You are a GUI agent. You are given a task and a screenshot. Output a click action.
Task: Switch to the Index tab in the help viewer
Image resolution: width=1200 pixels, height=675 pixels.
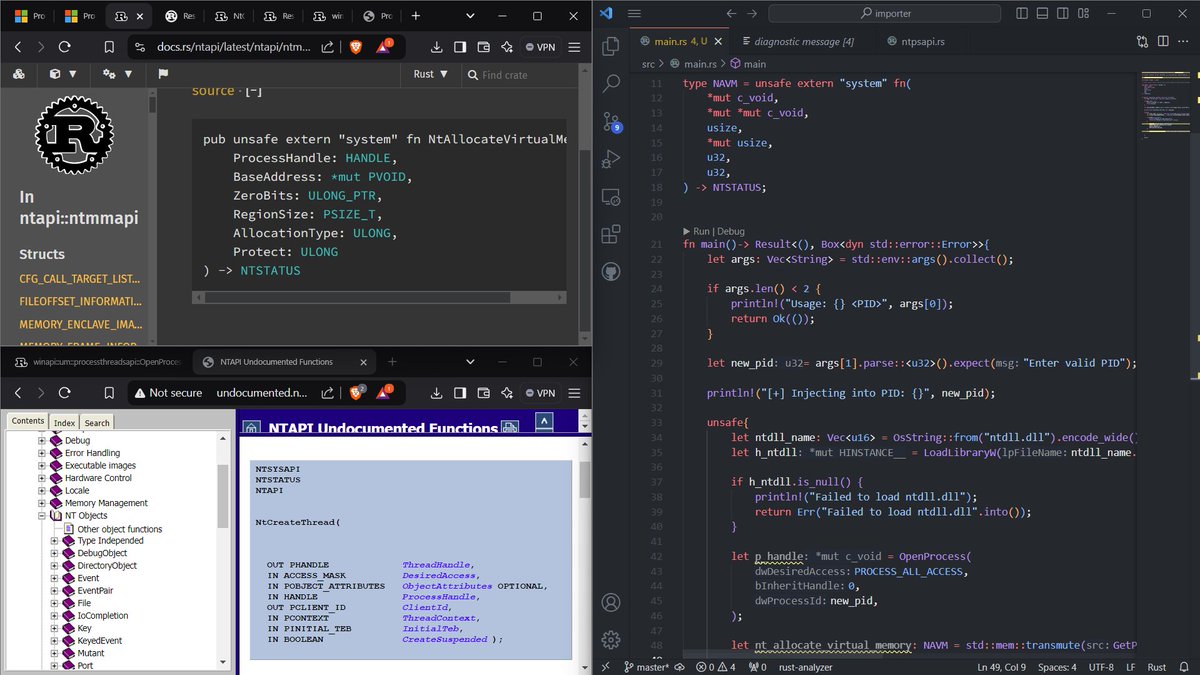click(63, 422)
